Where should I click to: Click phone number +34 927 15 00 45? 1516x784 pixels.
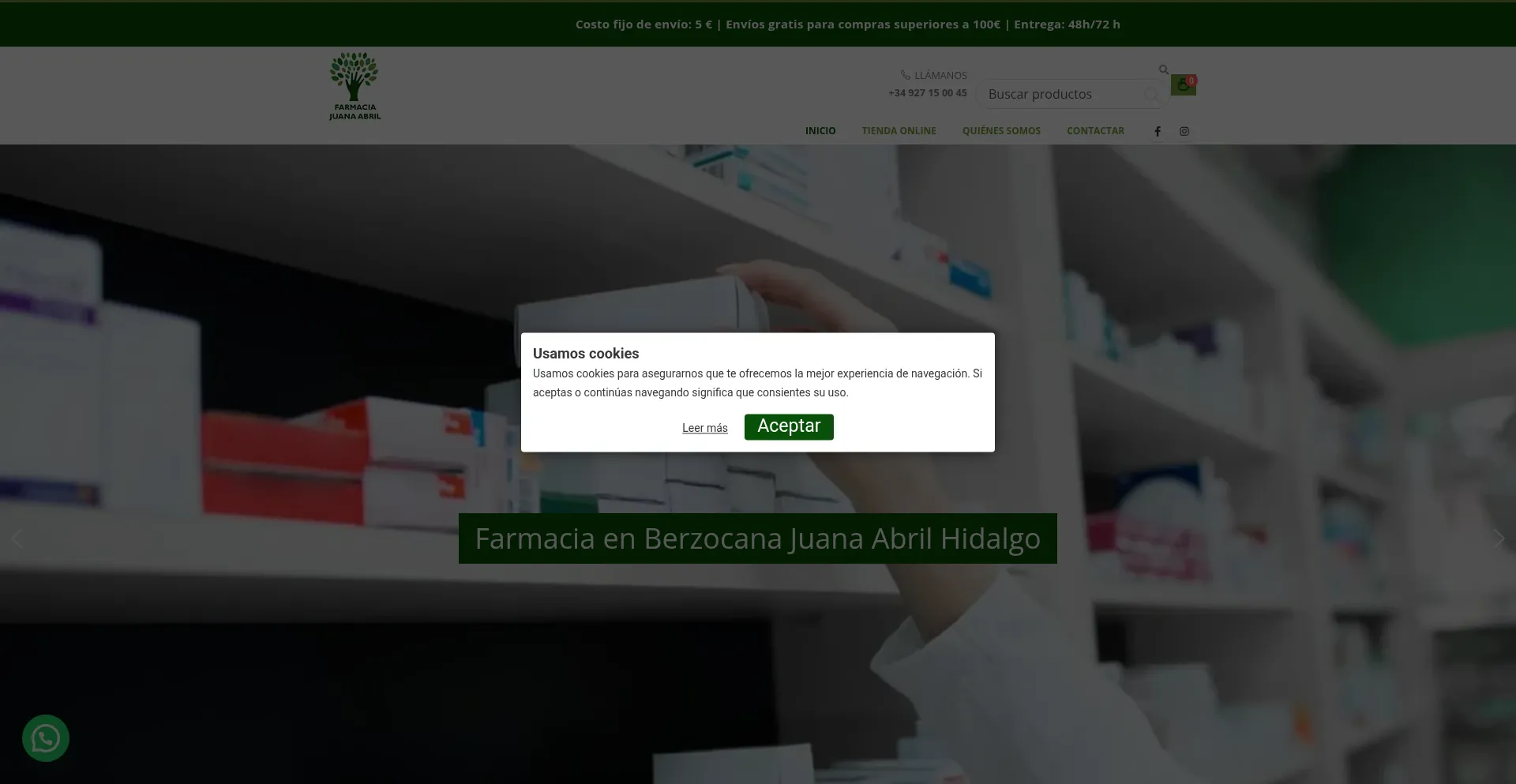tap(928, 93)
